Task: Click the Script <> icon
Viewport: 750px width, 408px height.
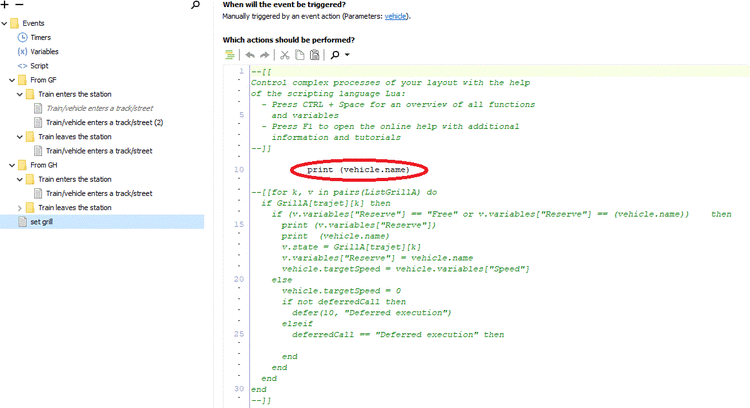Action: point(22,66)
